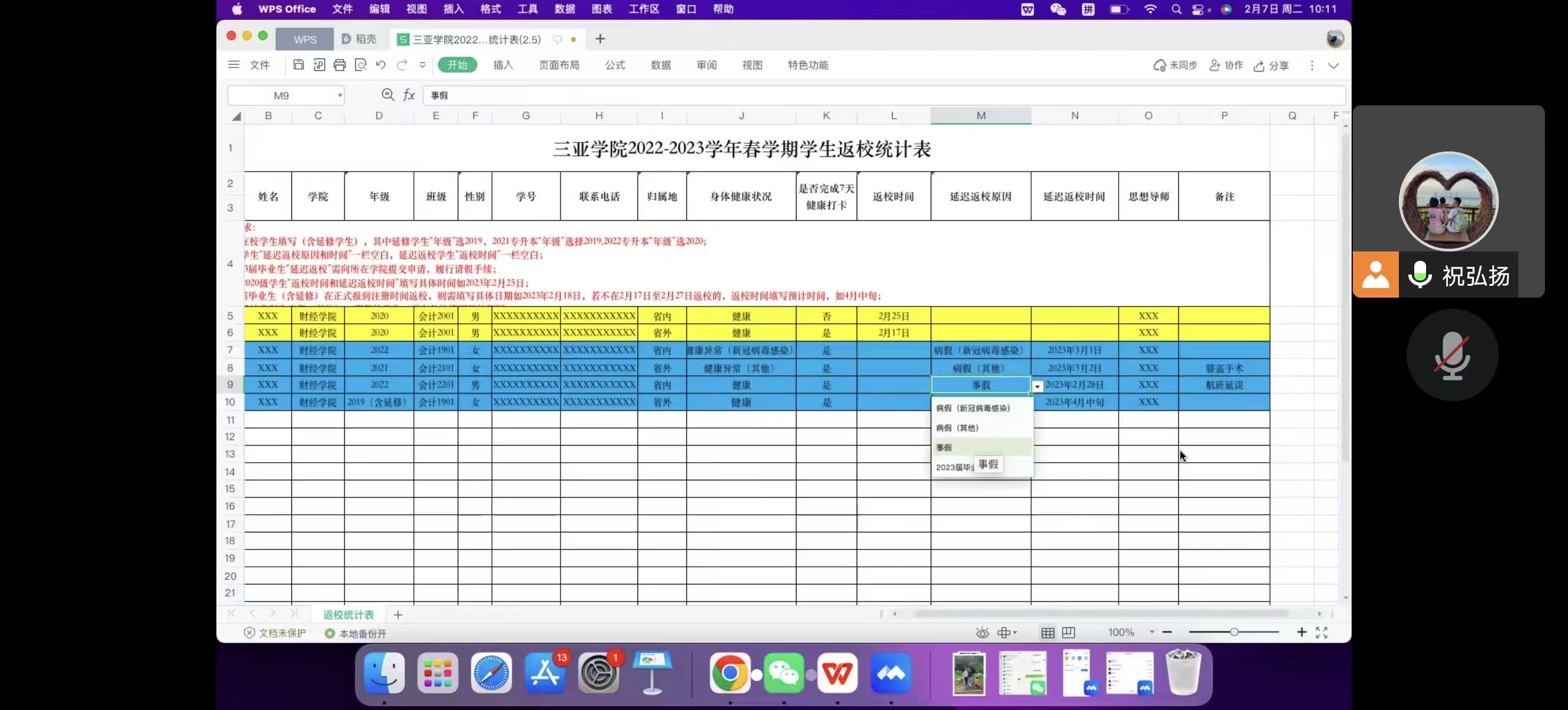Open the 100% zoom level dropdown
Screen dimensions: 1568x710
click(1152, 632)
